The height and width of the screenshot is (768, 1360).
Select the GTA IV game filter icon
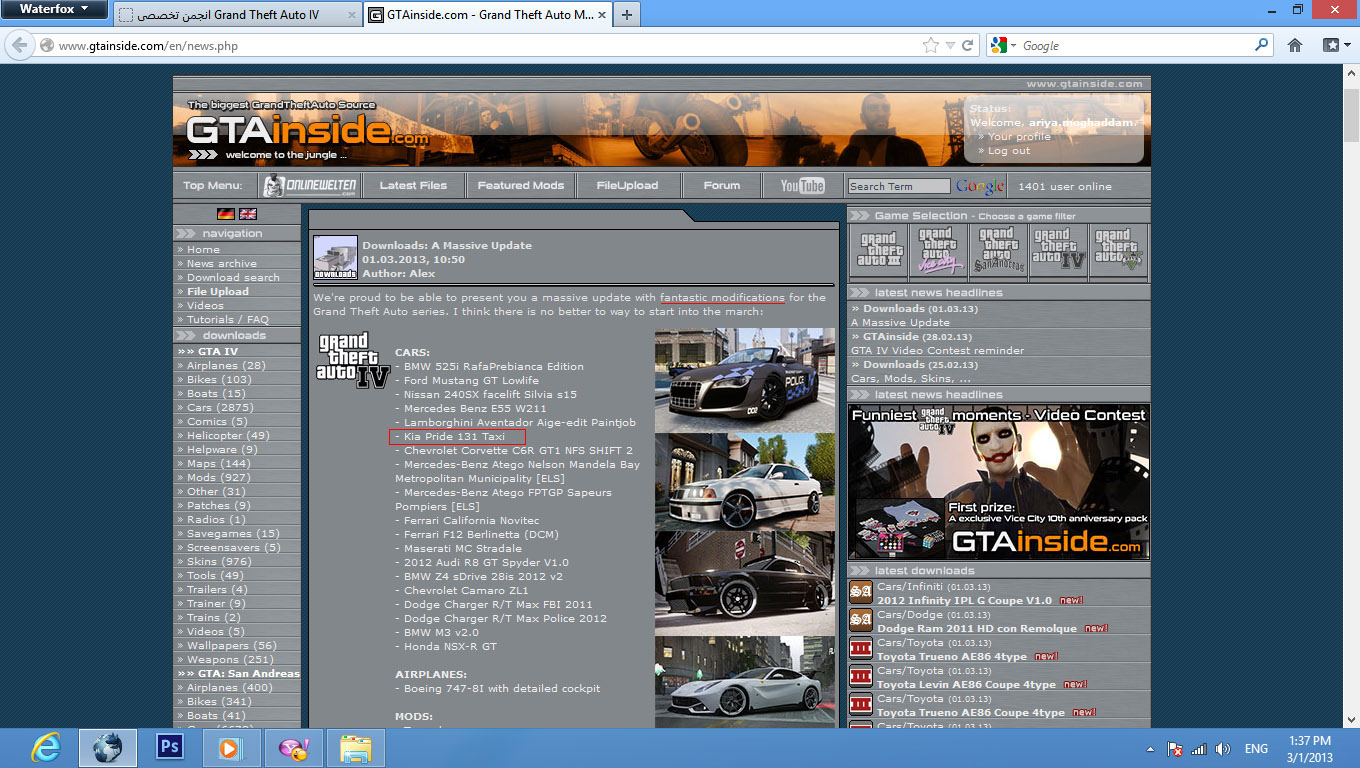click(1058, 252)
